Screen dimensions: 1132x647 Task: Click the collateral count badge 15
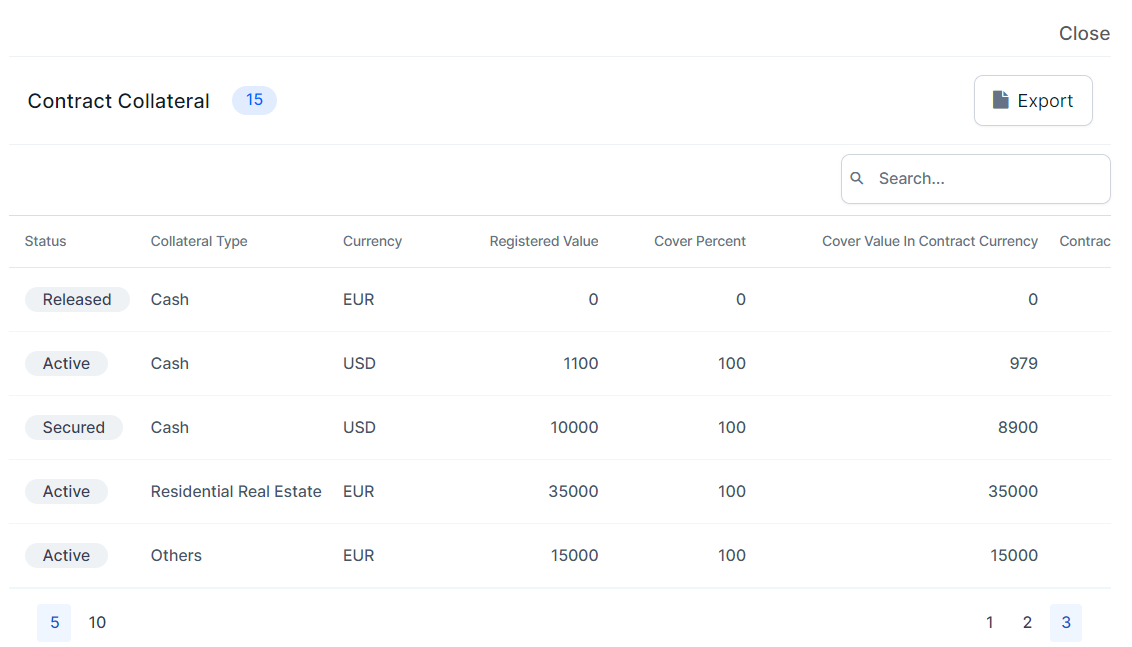(254, 100)
